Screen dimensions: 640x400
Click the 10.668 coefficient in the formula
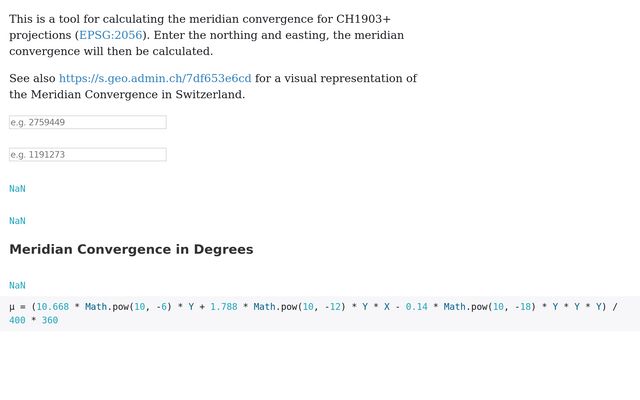[53, 307]
